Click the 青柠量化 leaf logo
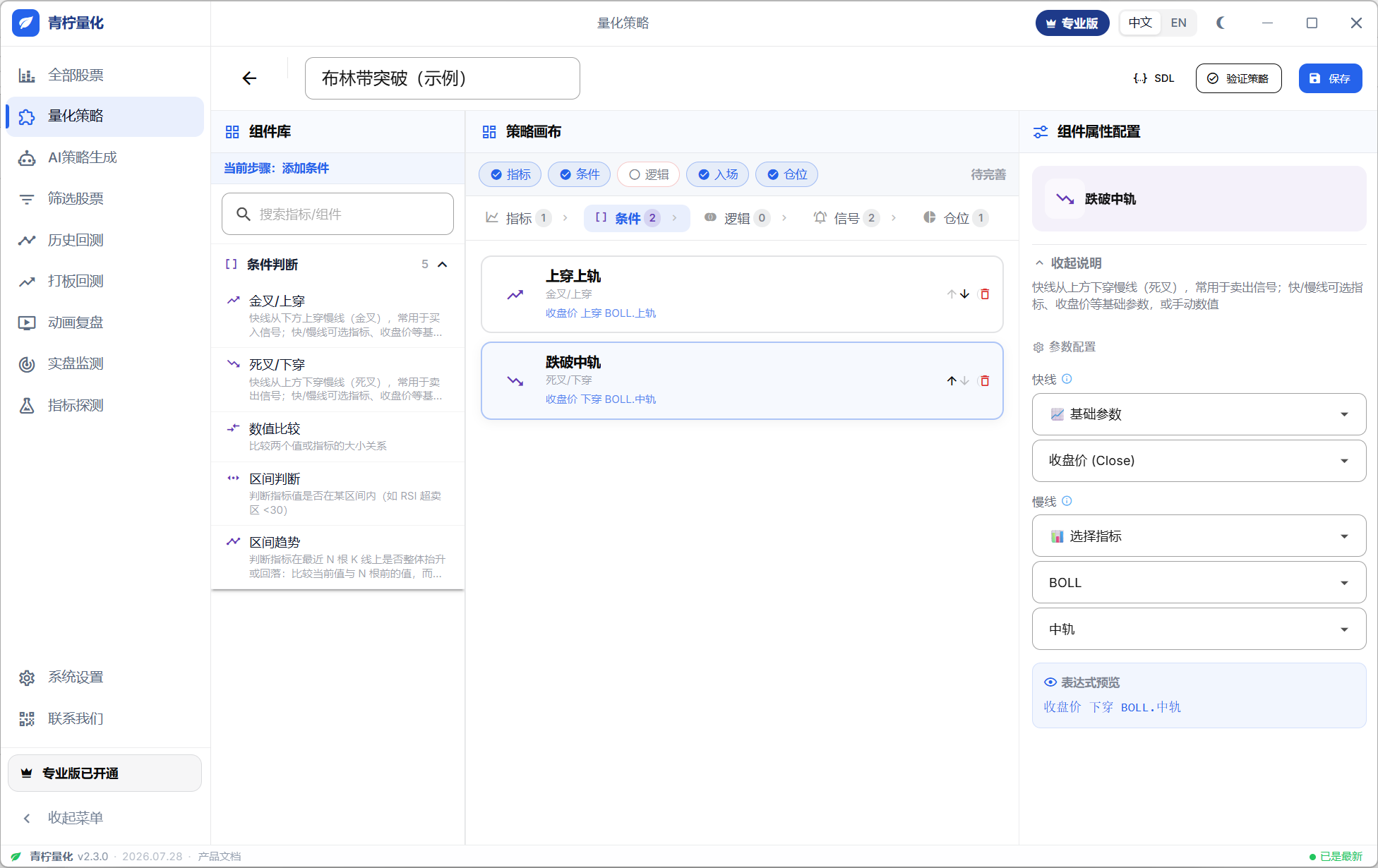Image resolution: width=1378 pixels, height=868 pixels. coord(26,23)
